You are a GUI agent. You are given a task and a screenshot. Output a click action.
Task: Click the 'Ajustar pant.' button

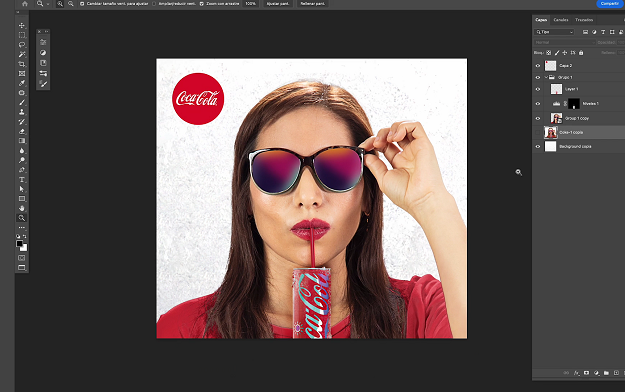278,4
